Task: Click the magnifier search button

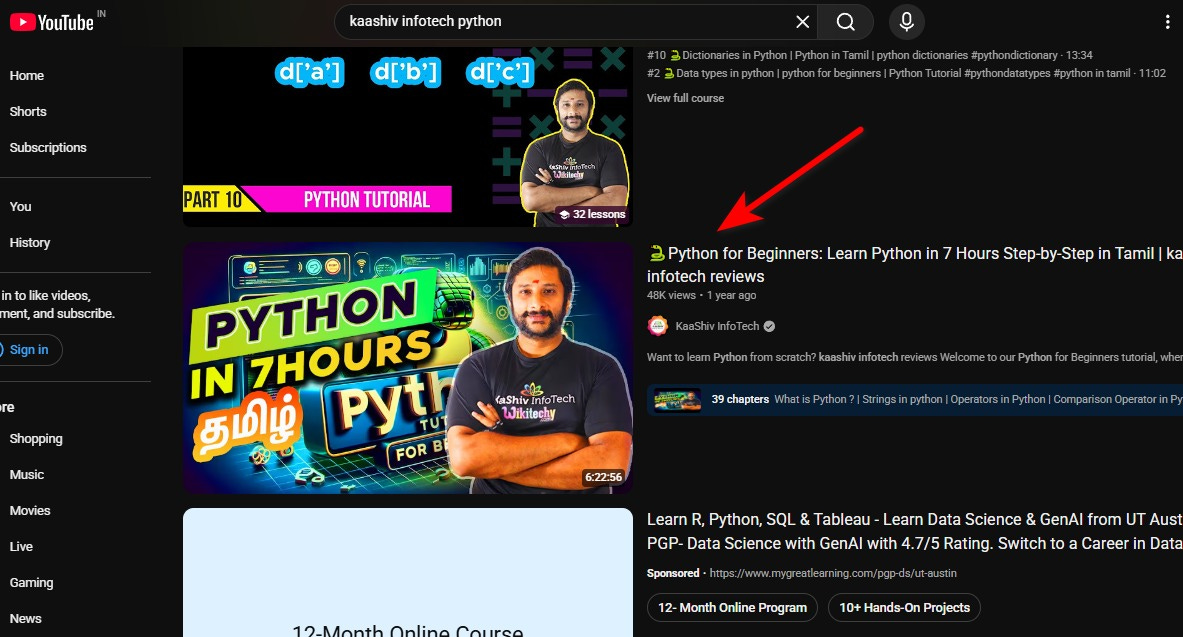Action: (846, 22)
